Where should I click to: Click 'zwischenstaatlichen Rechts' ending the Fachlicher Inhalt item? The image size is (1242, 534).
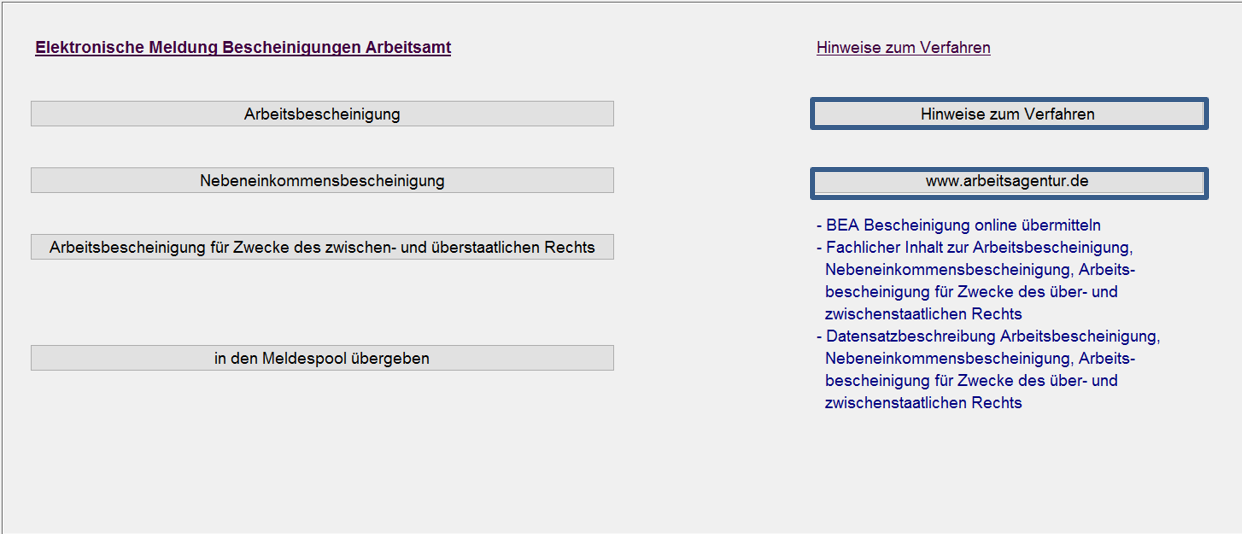923,314
